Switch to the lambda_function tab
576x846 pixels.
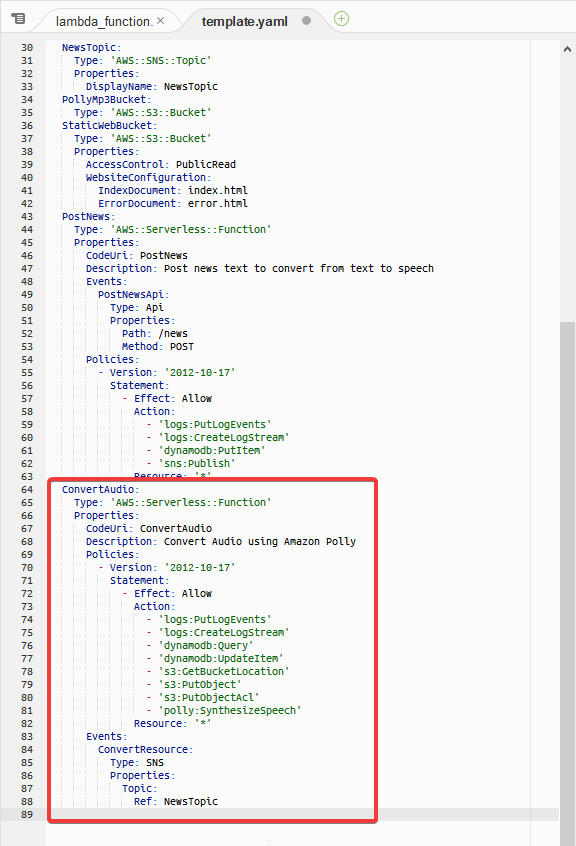tap(104, 22)
